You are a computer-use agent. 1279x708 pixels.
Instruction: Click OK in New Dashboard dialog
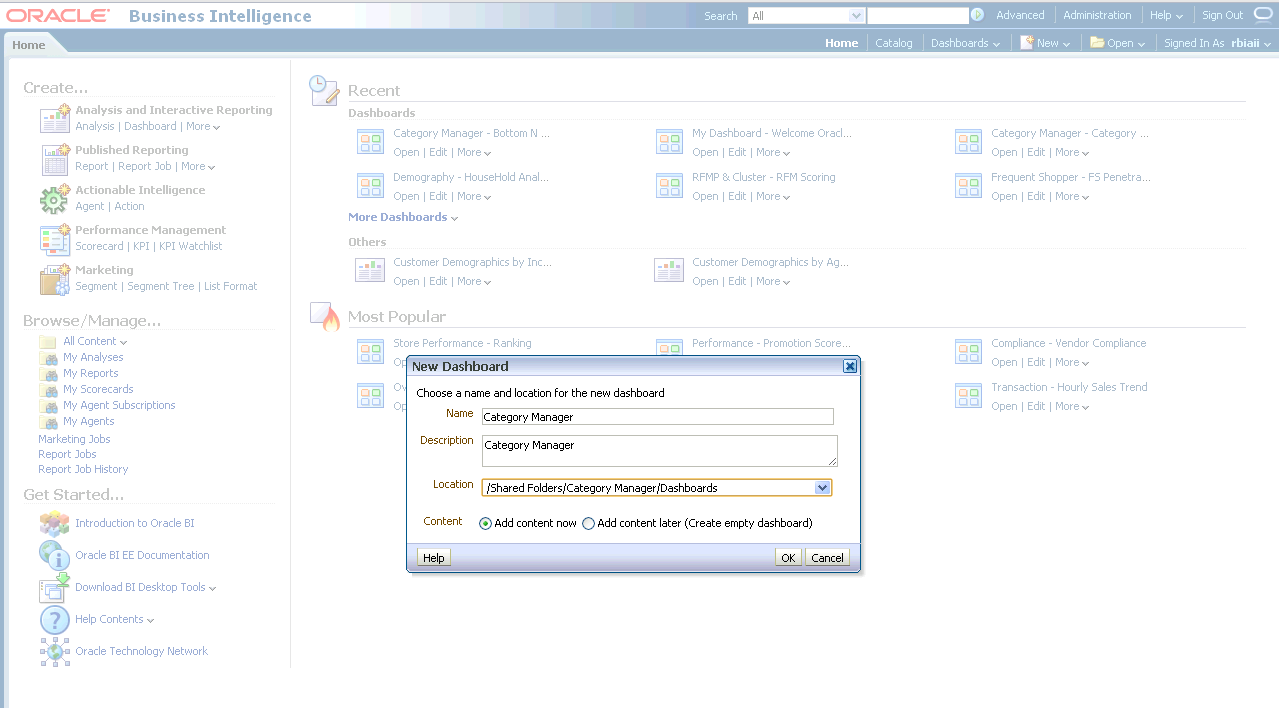(788, 558)
